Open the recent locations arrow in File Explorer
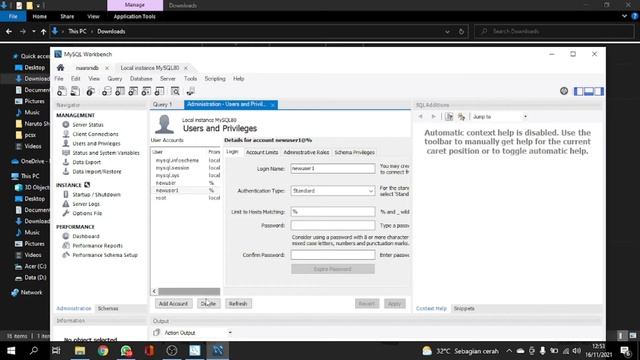This screenshot has width=640, height=360. coord(33,31)
